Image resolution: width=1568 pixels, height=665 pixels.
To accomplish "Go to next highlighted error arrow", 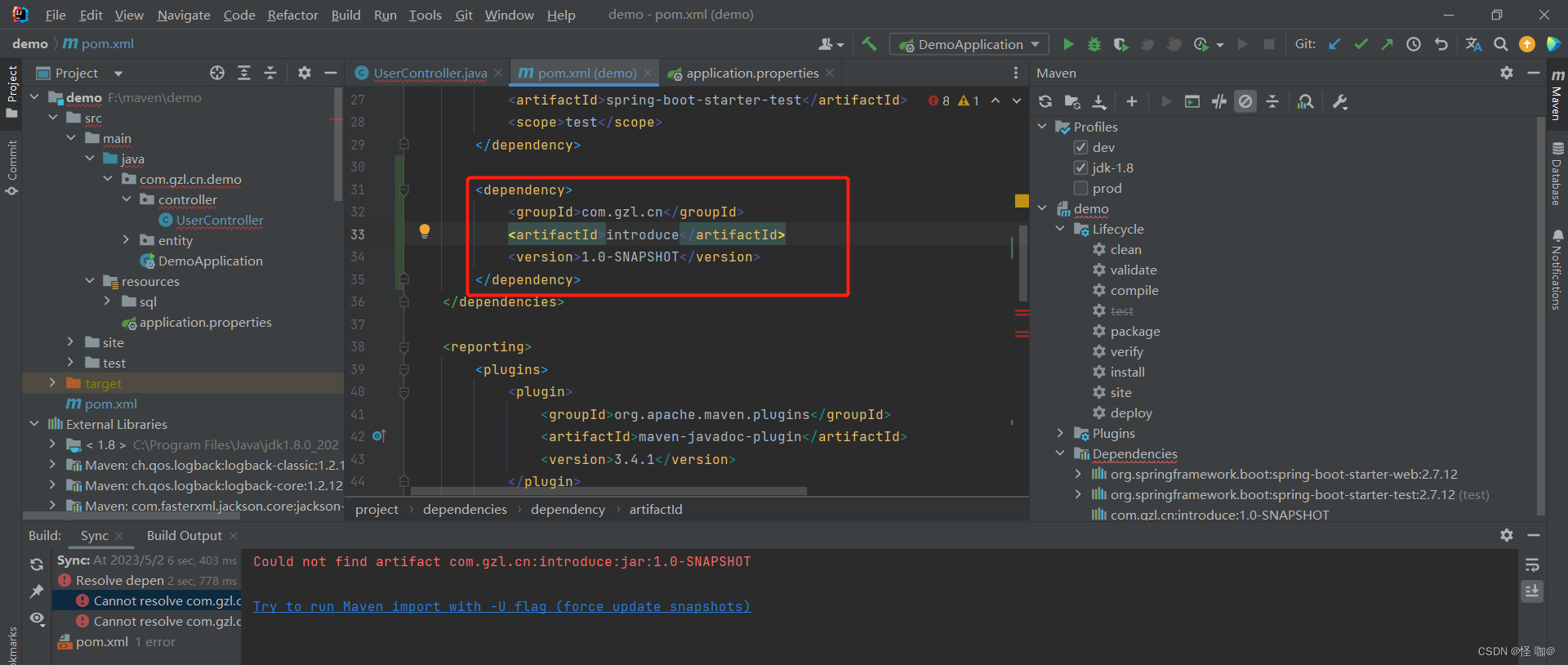I will click(1017, 100).
